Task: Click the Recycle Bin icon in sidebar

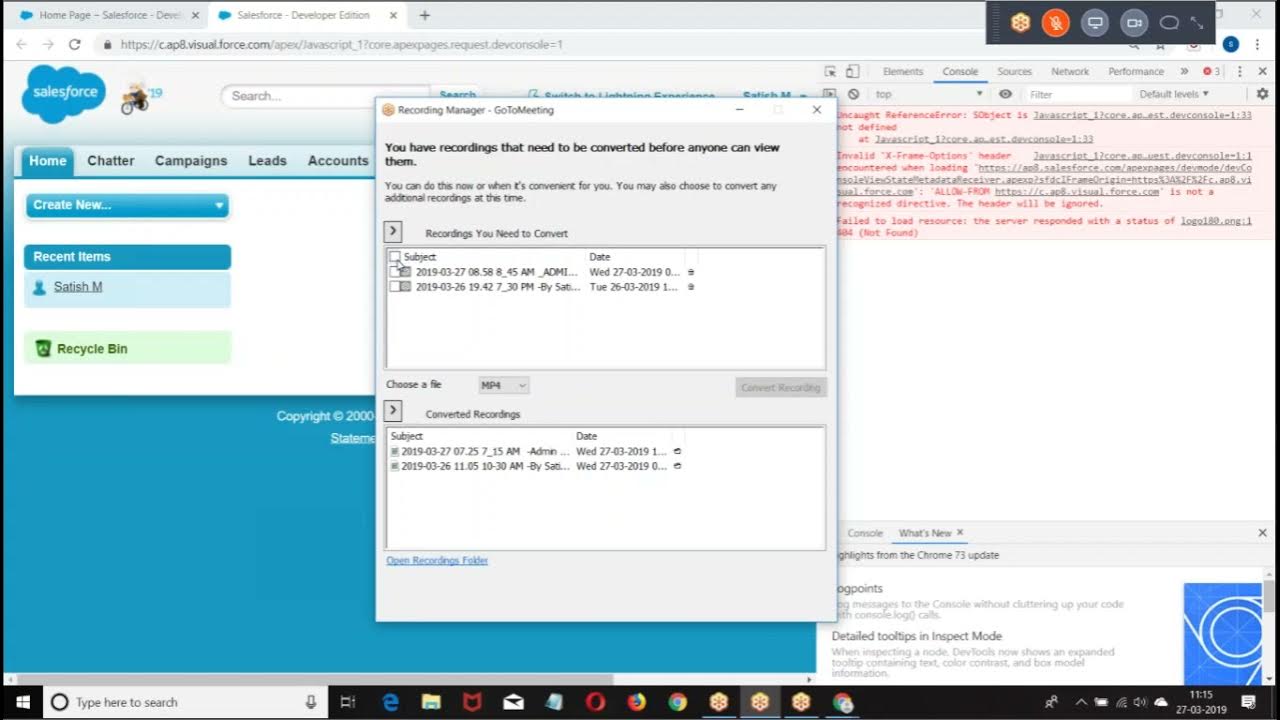Action: point(43,349)
